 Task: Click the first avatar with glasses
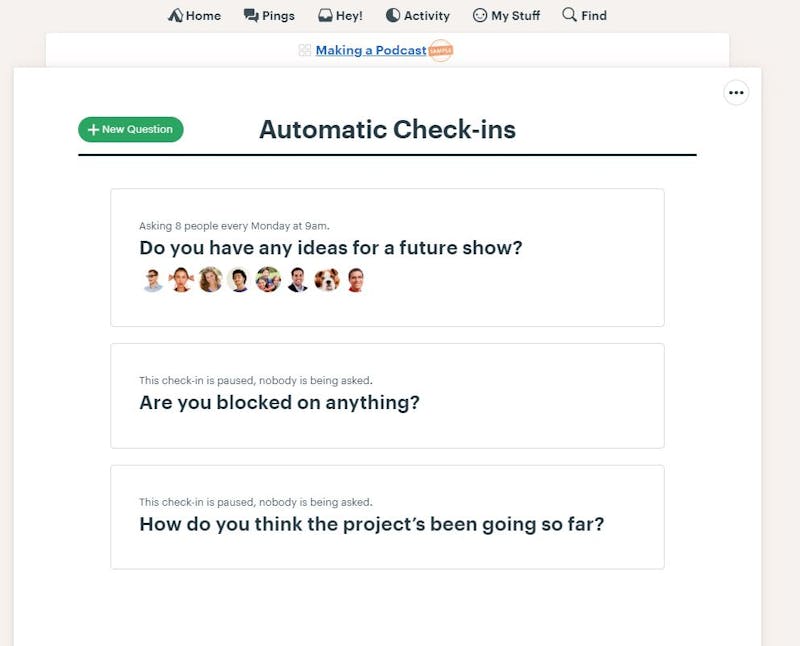[152, 280]
